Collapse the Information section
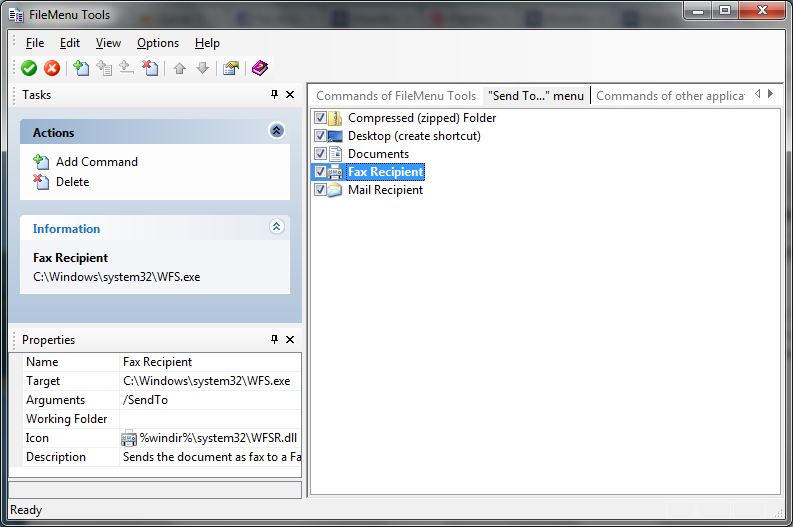The height and width of the screenshot is (527, 793). pyautogui.click(x=276, y=226)
